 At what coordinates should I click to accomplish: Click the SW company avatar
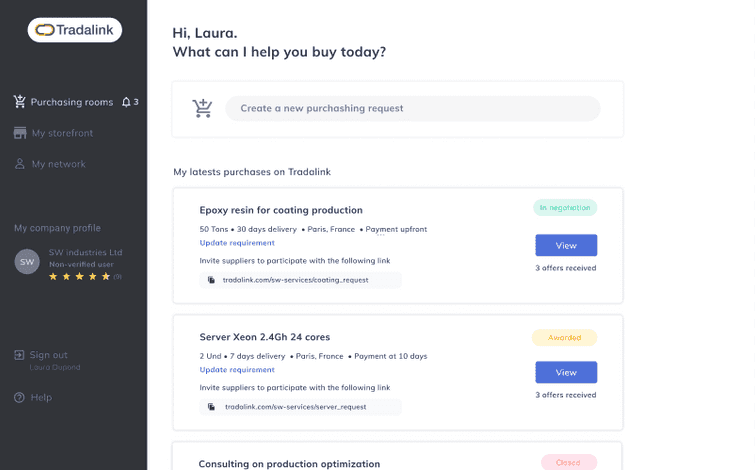(x=27, y=262)
